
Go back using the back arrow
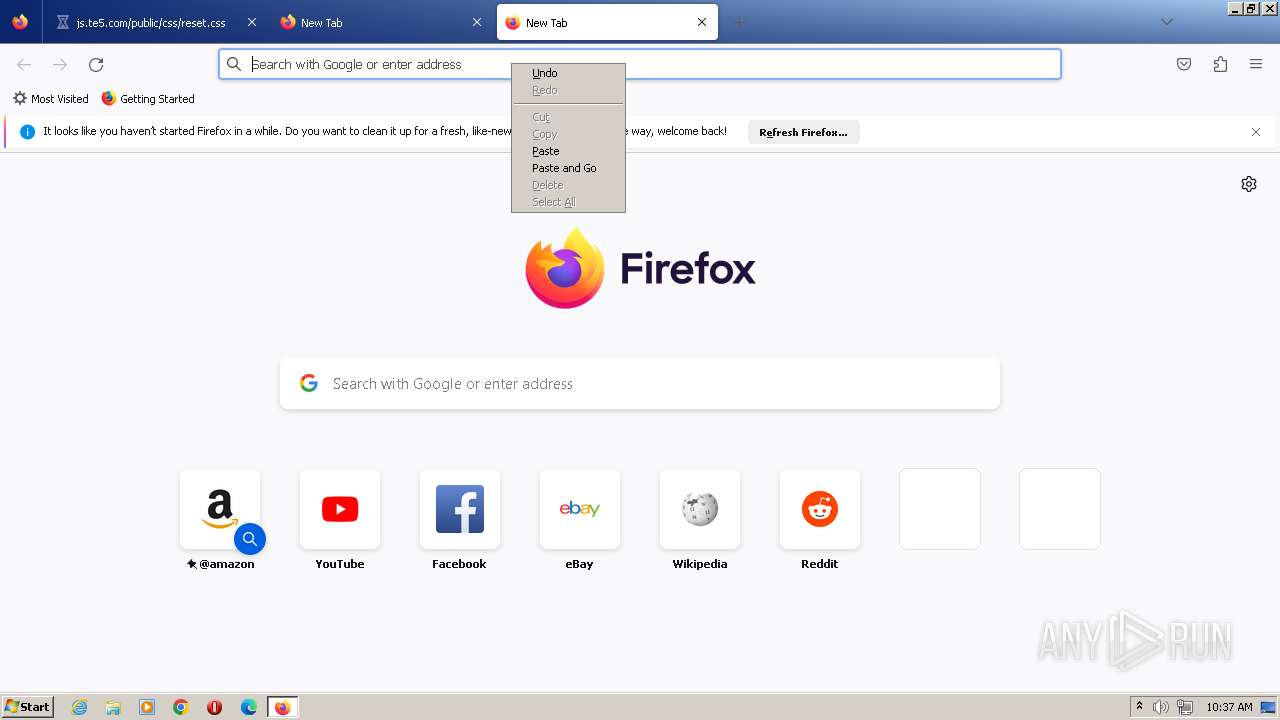[x=24, y=64]
